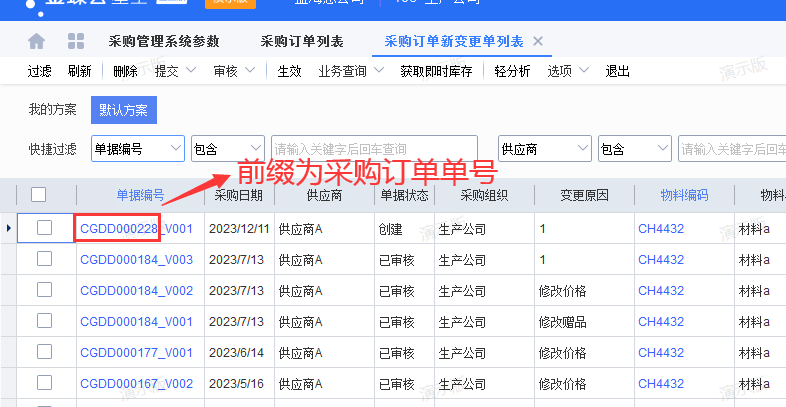Image resolution: width=786 pixels, height=407 pixels.
Task: Click the 审核 toolbar button
Action: pyautogui.click(x=226, y=71)
